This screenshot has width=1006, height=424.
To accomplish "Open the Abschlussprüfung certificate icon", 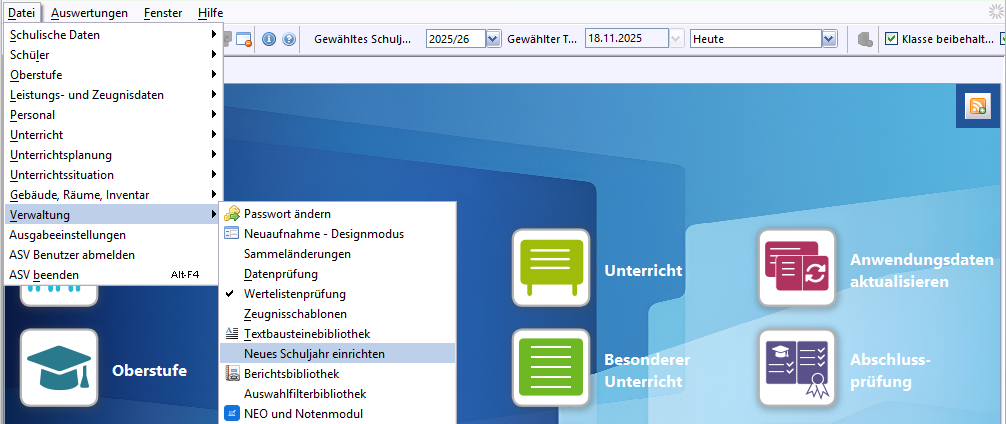I will tap(796, 367).
